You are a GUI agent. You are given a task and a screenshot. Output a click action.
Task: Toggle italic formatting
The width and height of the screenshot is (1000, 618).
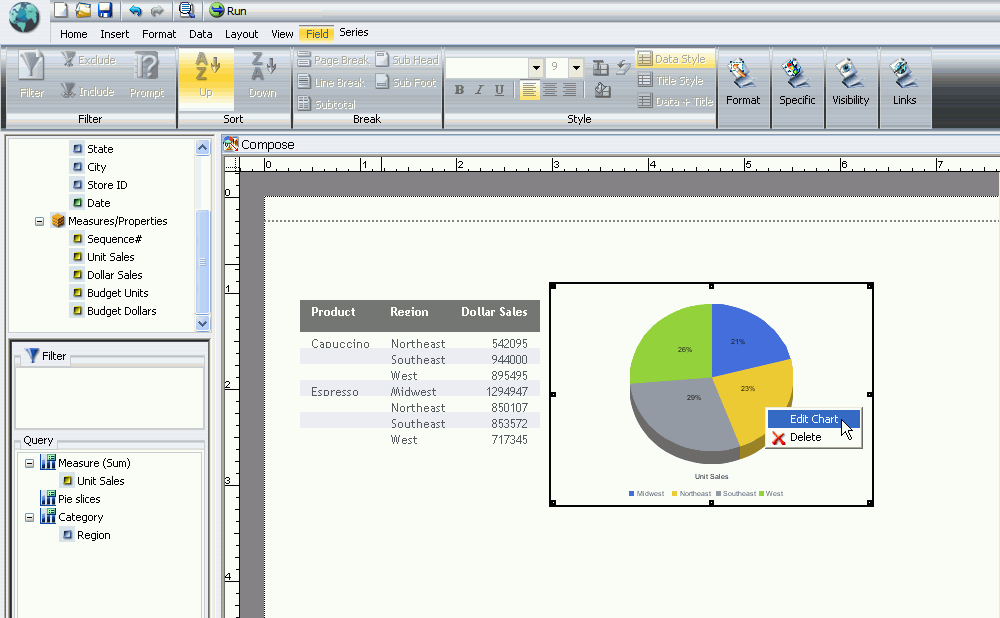(x=479, y=90)
